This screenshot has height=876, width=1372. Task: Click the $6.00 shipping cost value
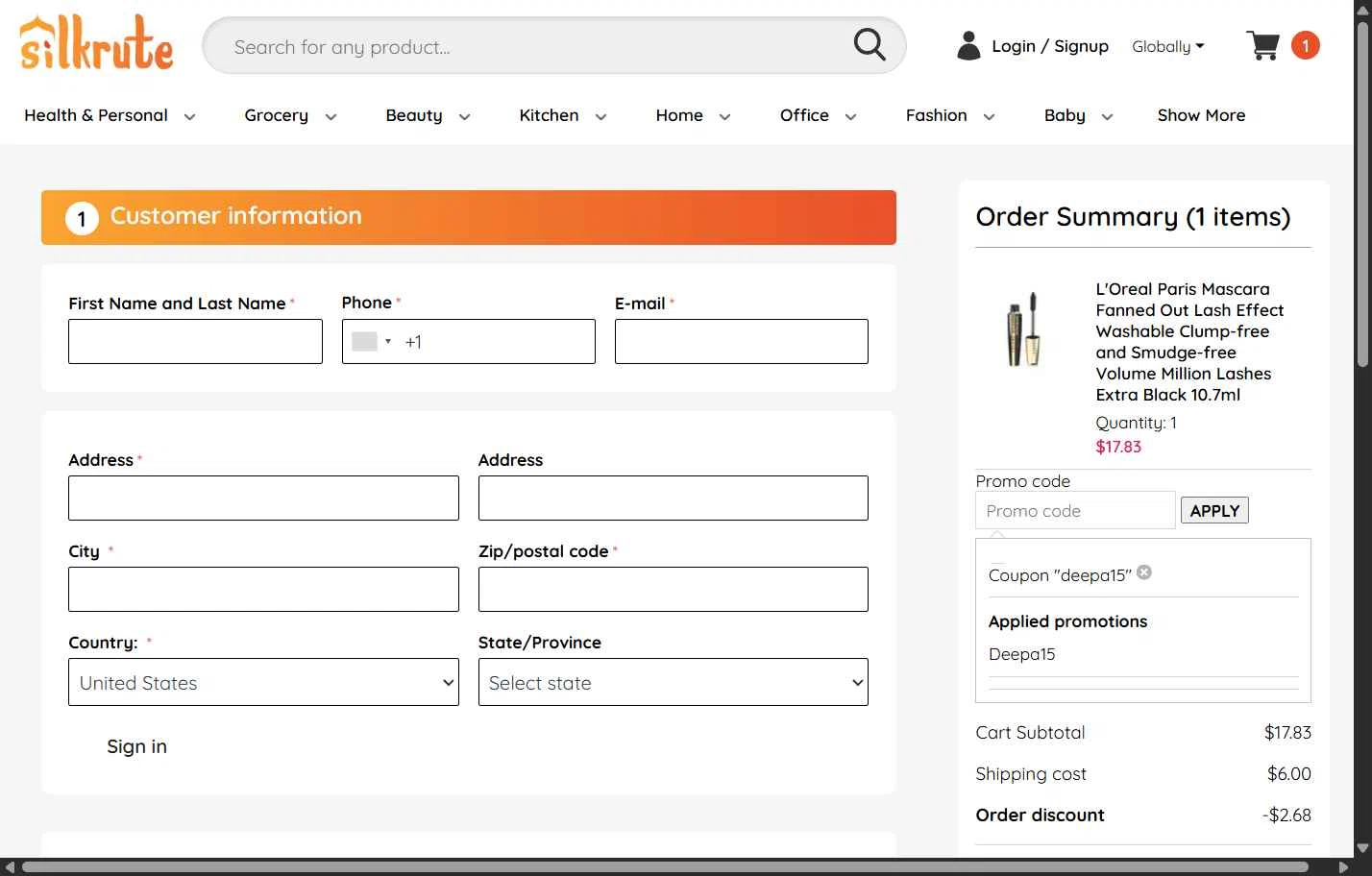point(1289,773)
